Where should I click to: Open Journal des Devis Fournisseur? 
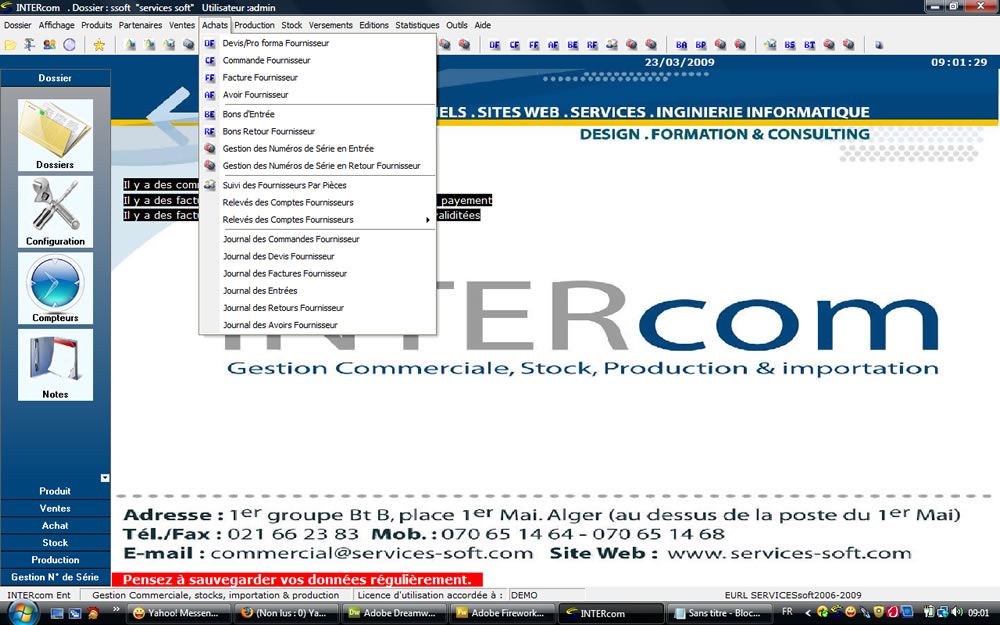[x=318, y=256]
